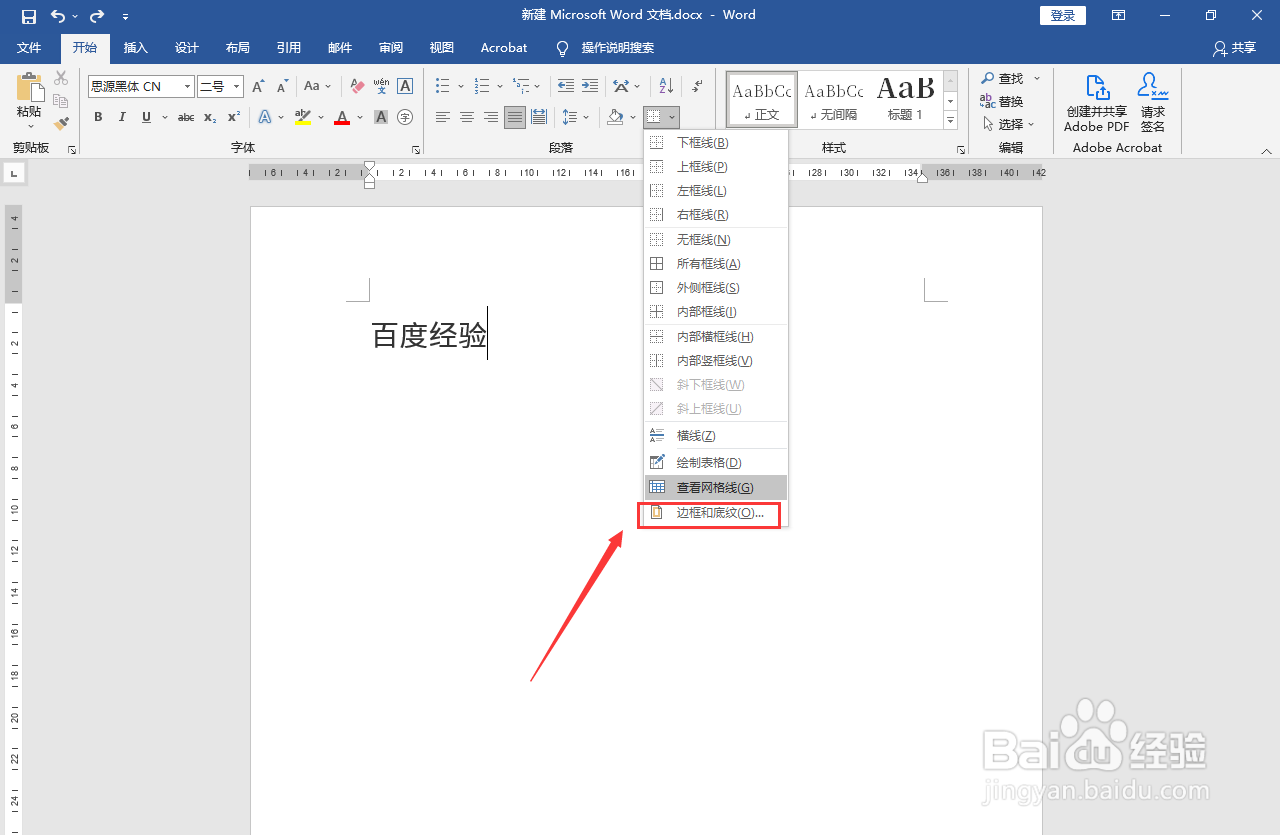Click the enclosed character icon
The width and height of the screenshot is (1280, 835).
(405, 117)
